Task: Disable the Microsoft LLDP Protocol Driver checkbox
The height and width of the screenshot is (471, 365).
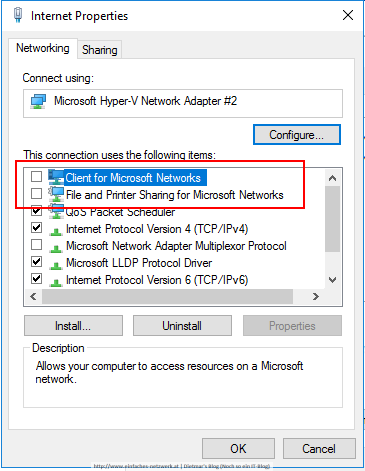Action: [x=36, y=262]
